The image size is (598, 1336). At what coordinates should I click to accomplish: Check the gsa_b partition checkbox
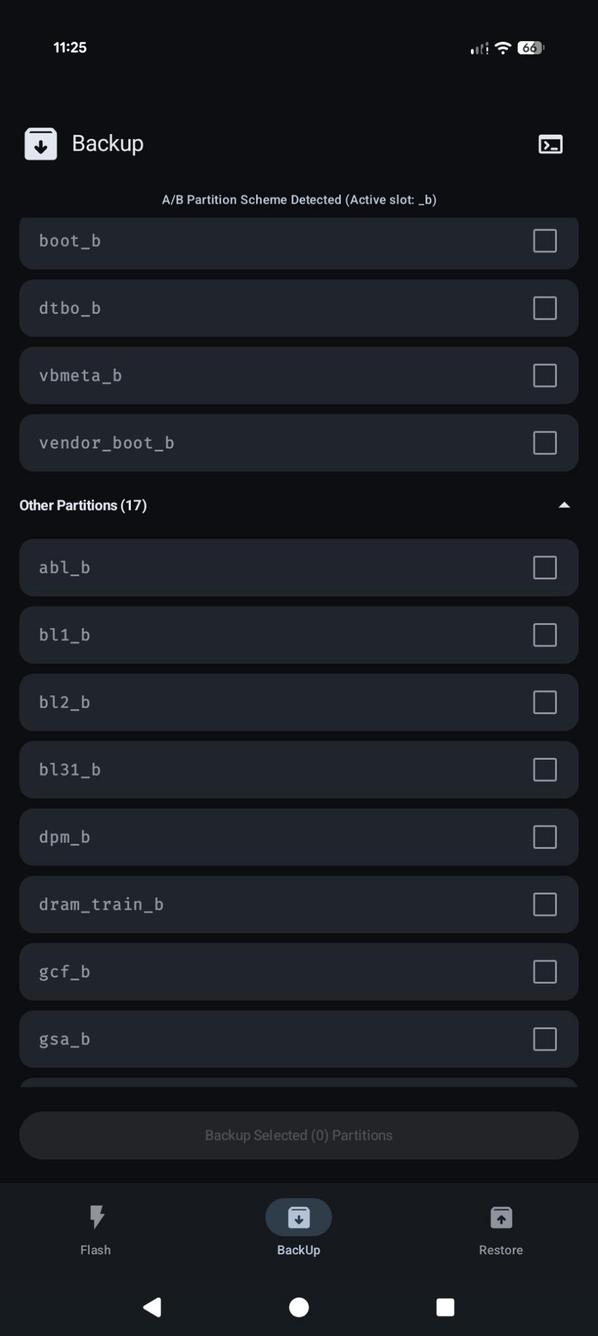point(544,1039)
